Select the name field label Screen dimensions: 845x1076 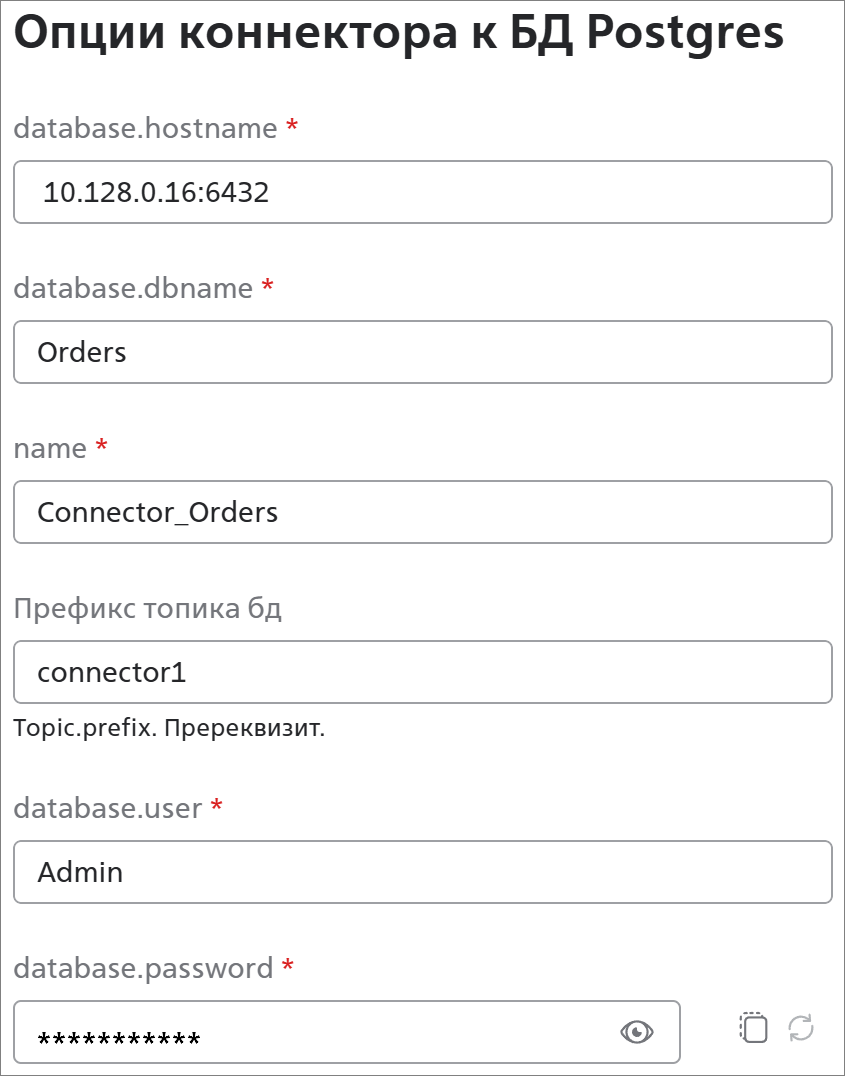[x=50, y=449]
